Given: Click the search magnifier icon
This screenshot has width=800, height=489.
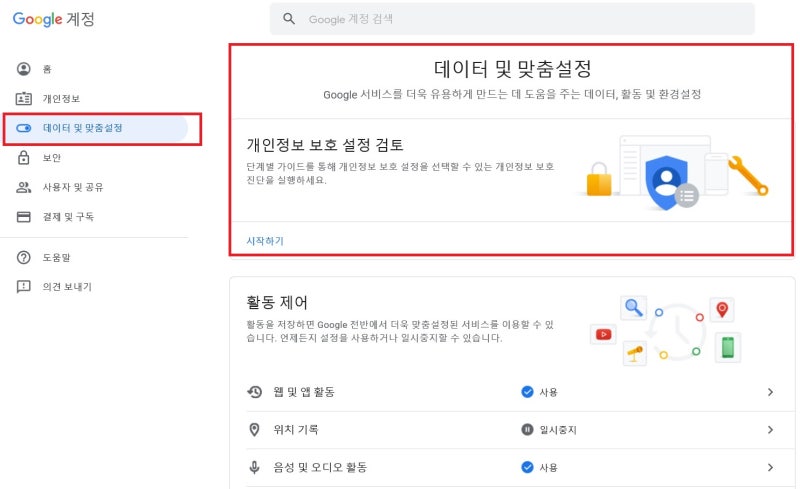Looking at the screenshot, I should pos(289,19).
